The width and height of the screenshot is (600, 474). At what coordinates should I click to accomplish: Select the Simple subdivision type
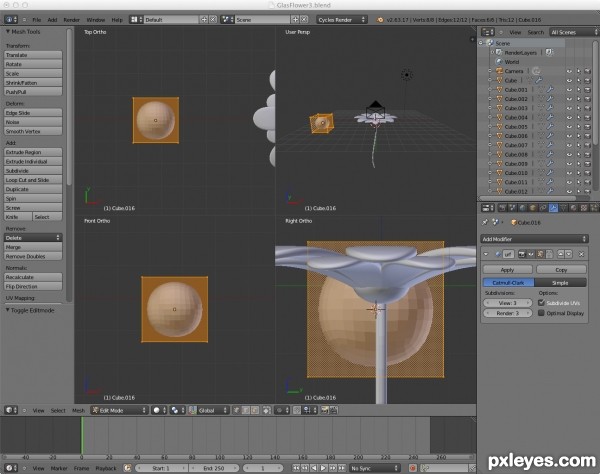tap(560, 283)
